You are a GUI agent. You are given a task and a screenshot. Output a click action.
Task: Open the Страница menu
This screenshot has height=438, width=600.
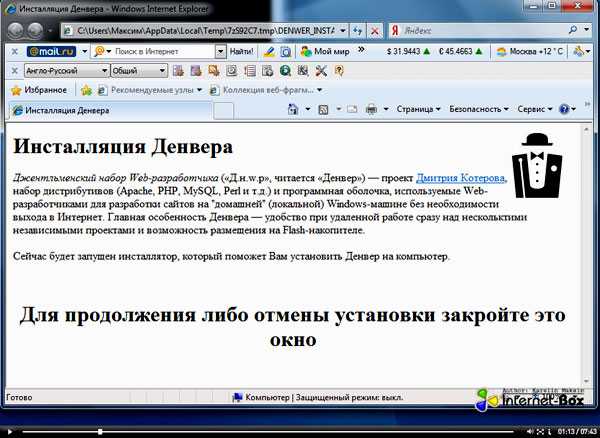418,109
